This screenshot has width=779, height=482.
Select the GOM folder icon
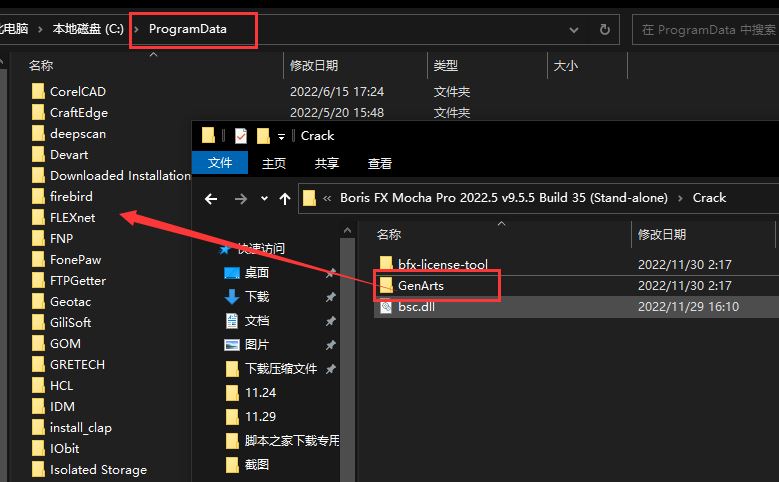pos(38,343)
